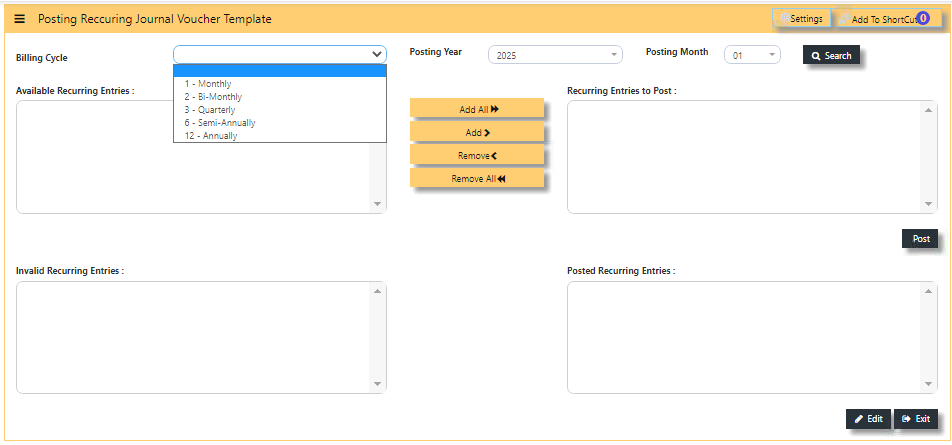Click the Post button
This screenshot has height=445, width=952.
coord(920,239)
